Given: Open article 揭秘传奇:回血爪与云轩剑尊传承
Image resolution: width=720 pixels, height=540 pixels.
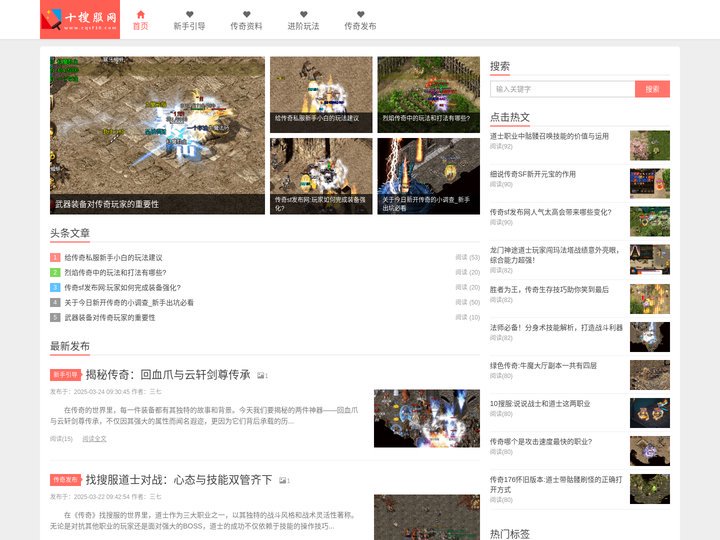Looking at the screenshot, I should (168, 375).
